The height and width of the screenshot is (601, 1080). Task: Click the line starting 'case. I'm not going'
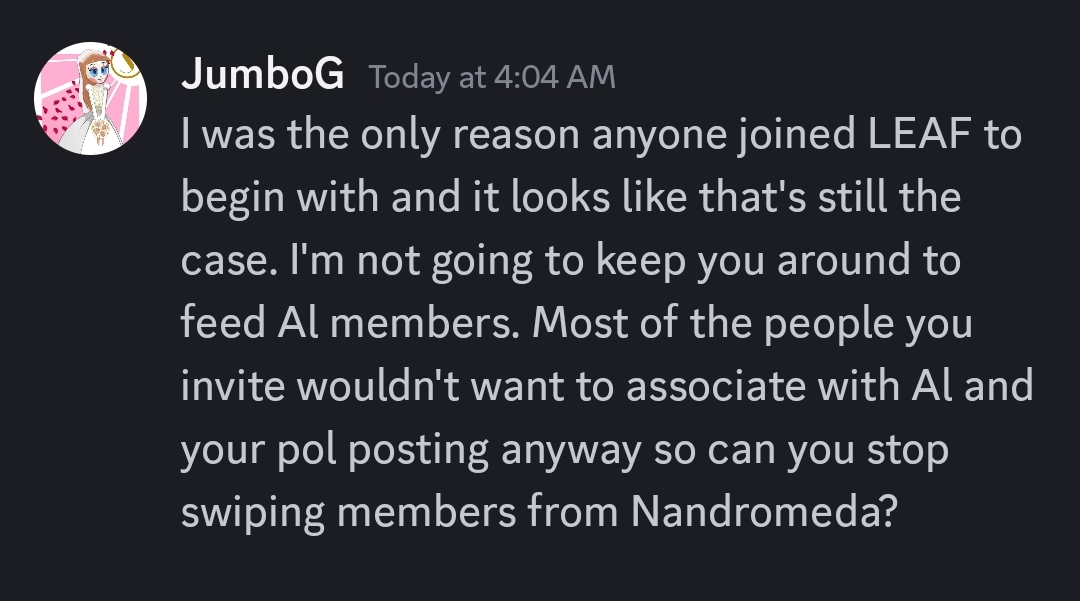pyautogui.click(x=571, y=261)
